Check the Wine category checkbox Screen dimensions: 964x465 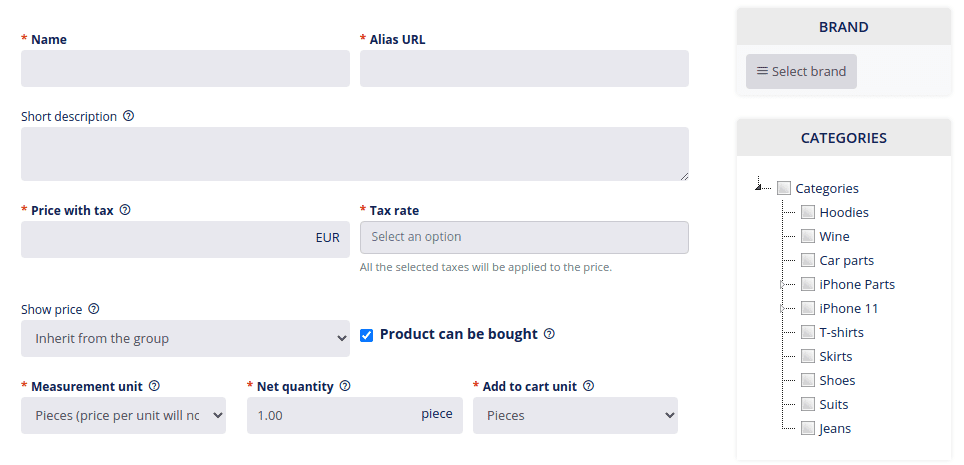(x=807, y=236)
